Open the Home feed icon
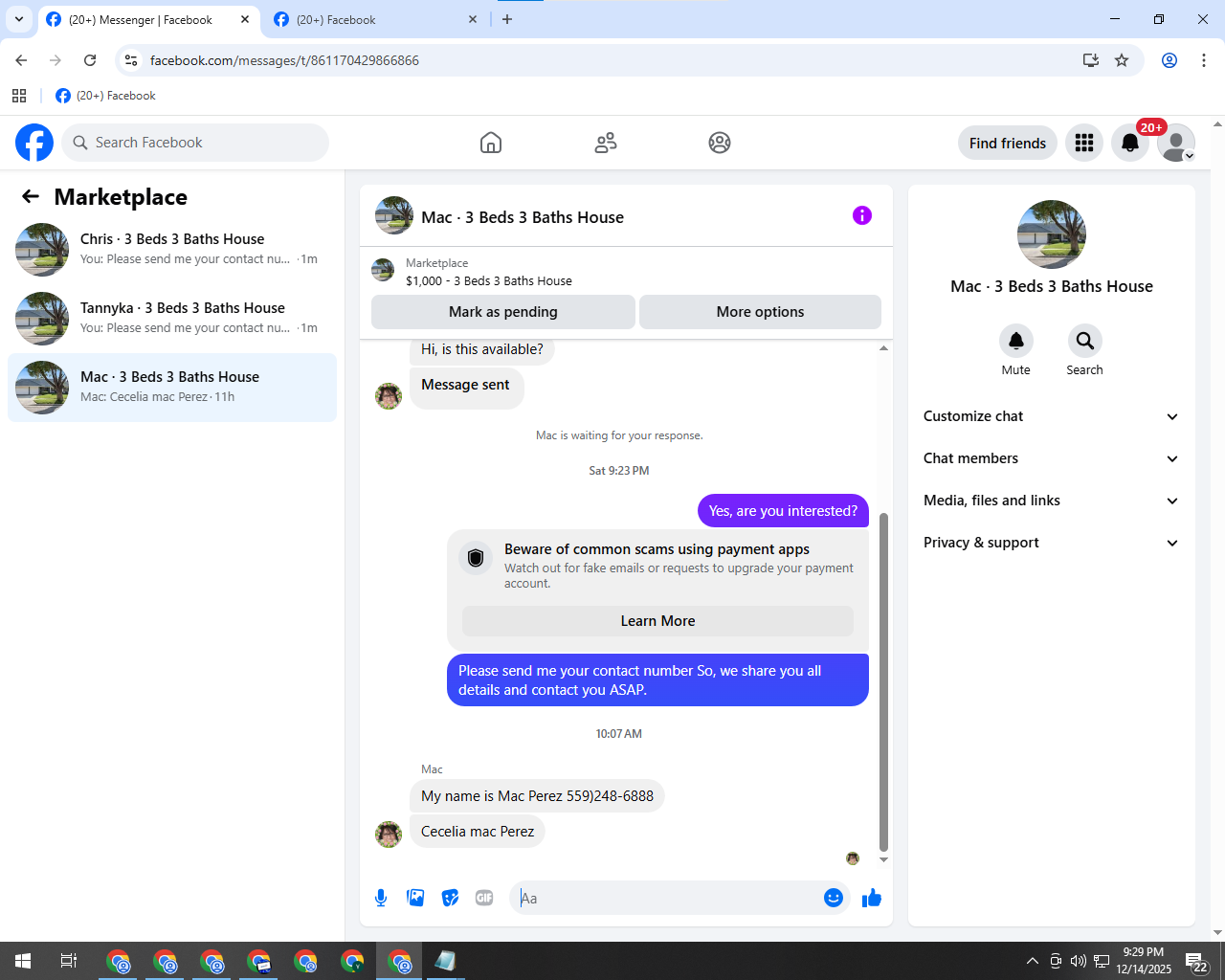 click(491, 143)
